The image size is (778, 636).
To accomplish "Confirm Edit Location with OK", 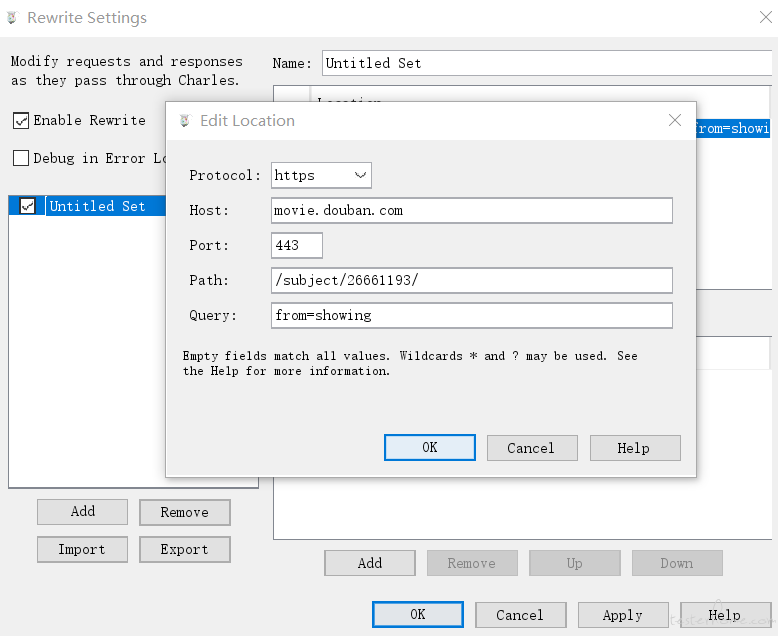I will click(x=430, y=447).
